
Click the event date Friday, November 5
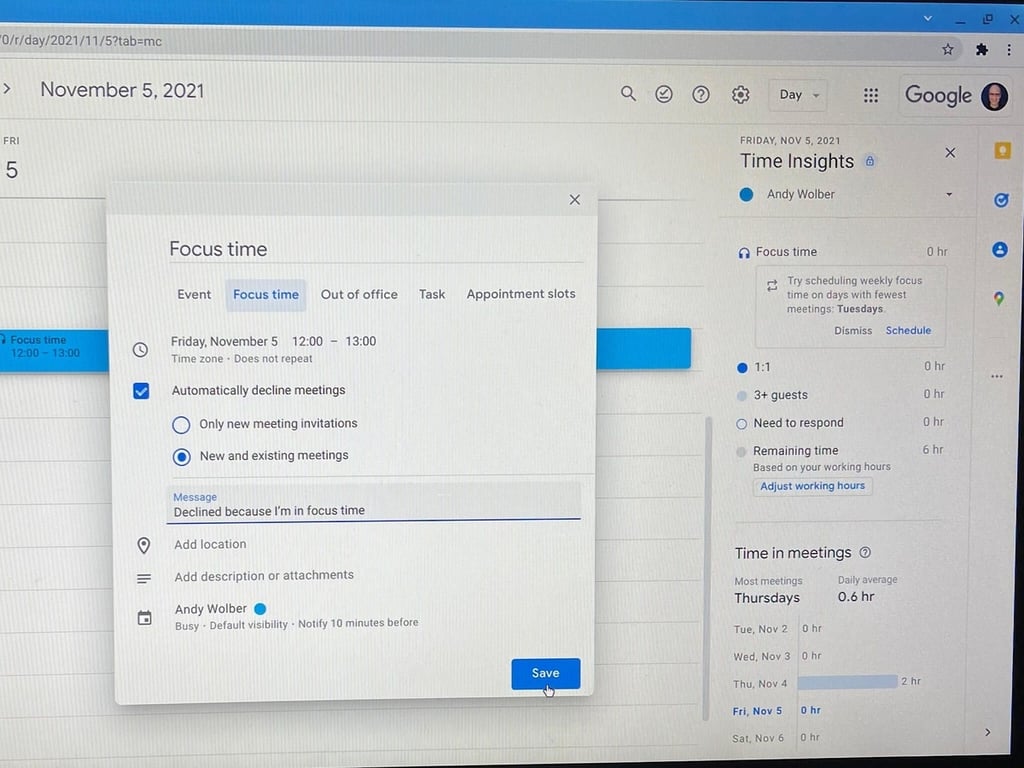224,342
